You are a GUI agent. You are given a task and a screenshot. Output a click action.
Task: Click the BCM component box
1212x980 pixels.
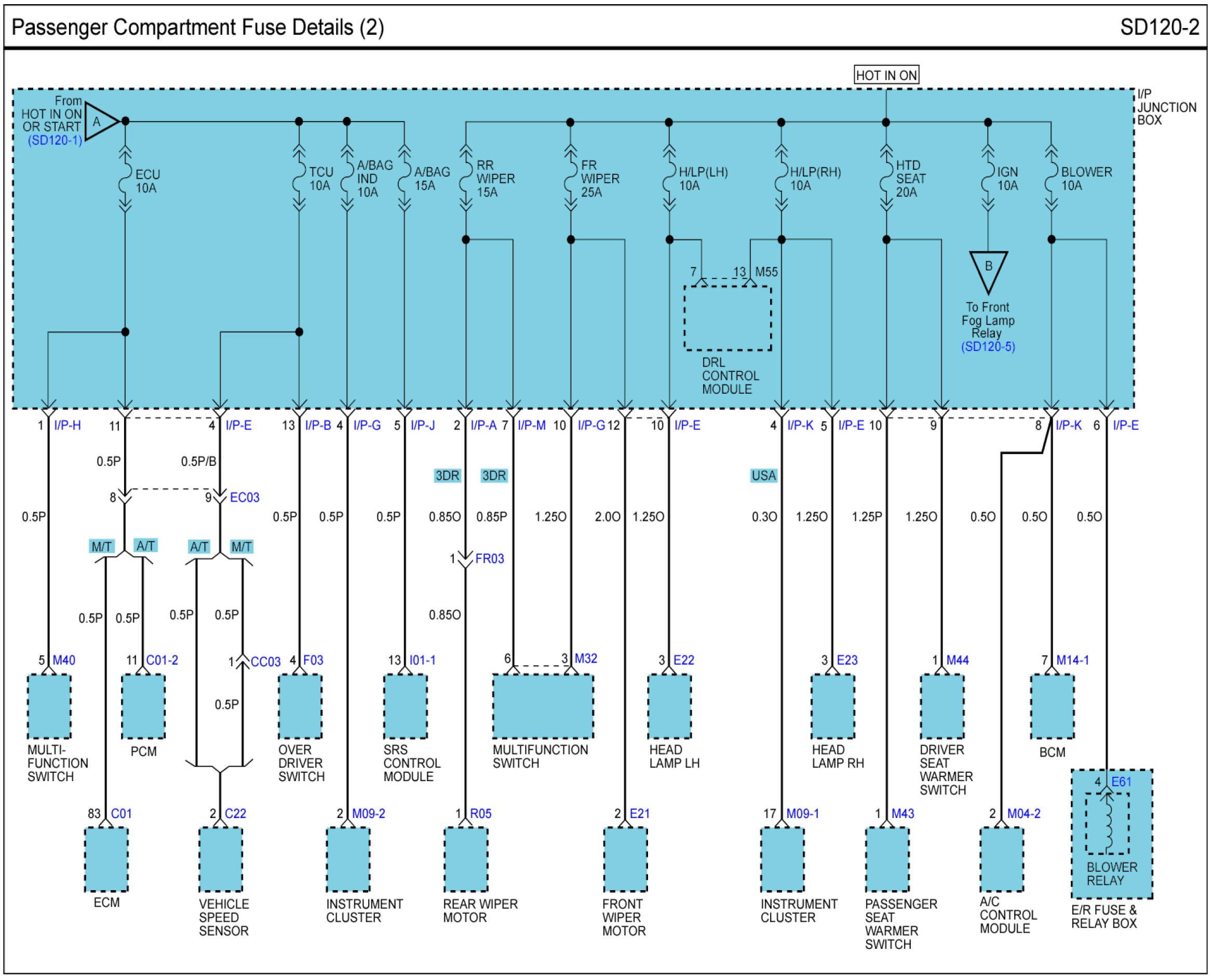click(1052, 707)
